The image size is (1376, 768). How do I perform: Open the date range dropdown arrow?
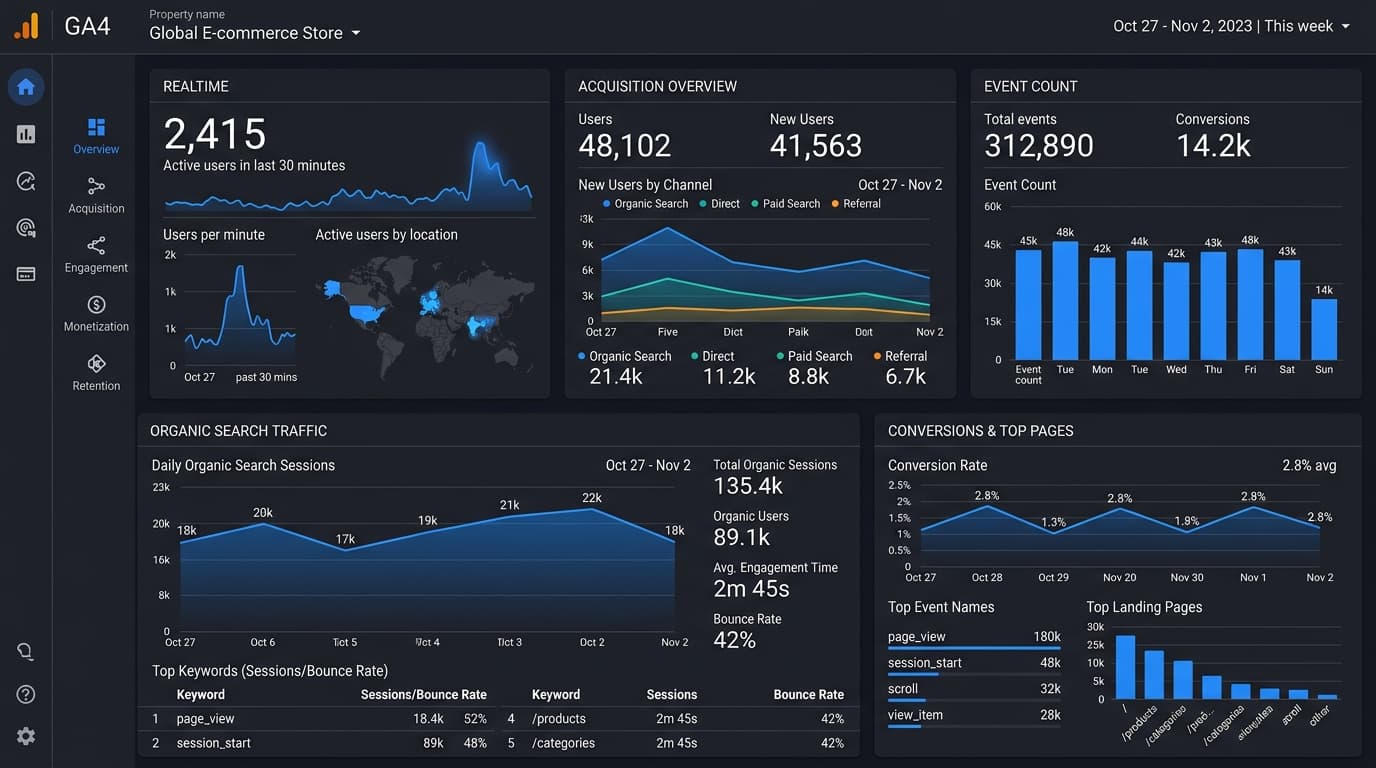(x=1345, y=26)
